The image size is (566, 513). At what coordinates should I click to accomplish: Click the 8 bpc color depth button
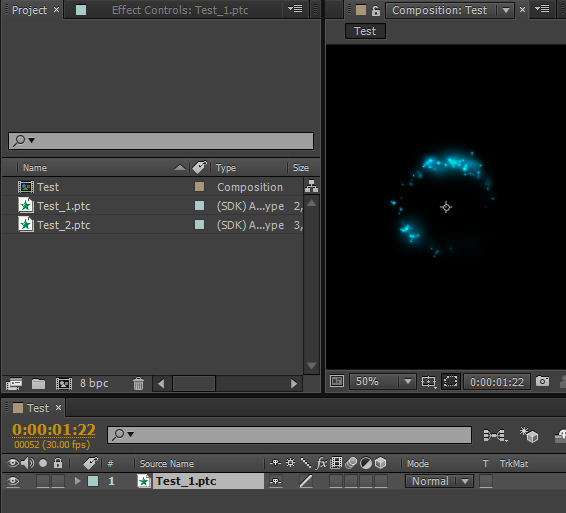pos(94,383)
